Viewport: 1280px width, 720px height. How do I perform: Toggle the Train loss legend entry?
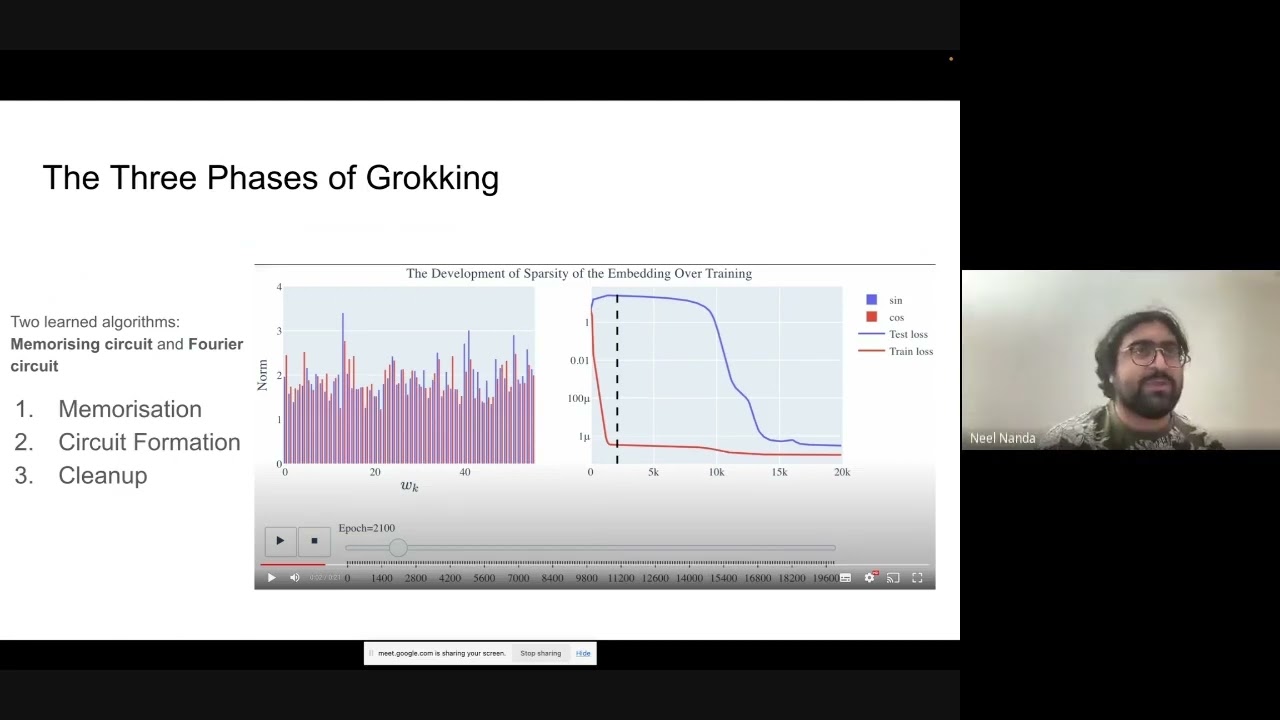click(x=895, y=351)
